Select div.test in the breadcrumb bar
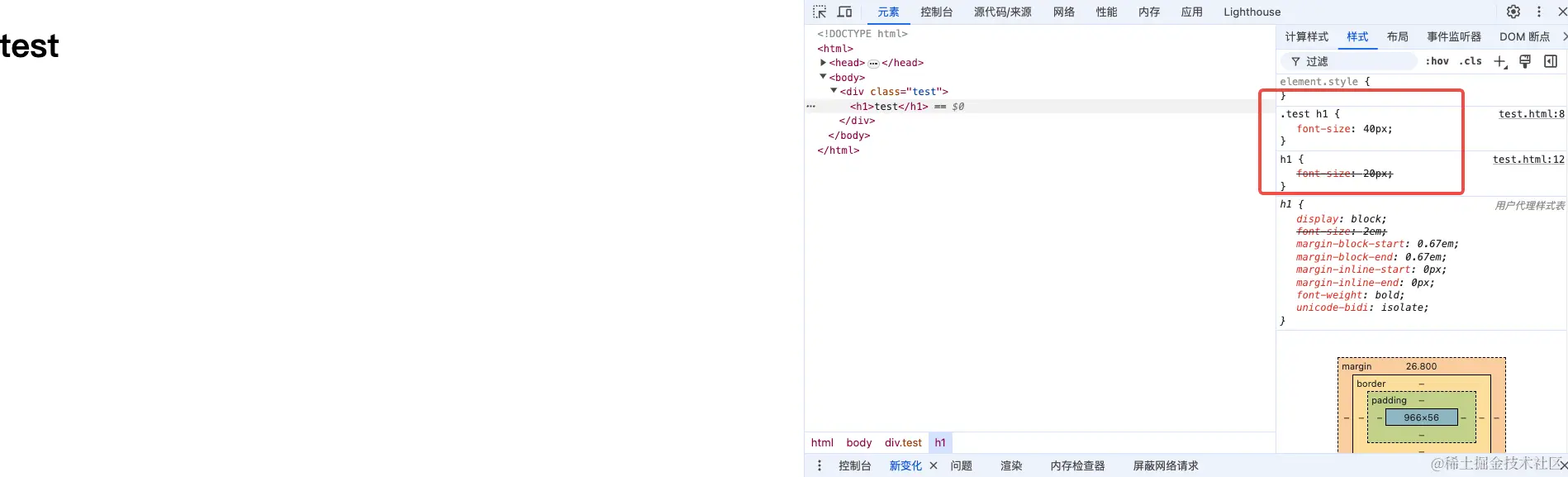Screen dimensions: 1568x477 pos(903,442)
